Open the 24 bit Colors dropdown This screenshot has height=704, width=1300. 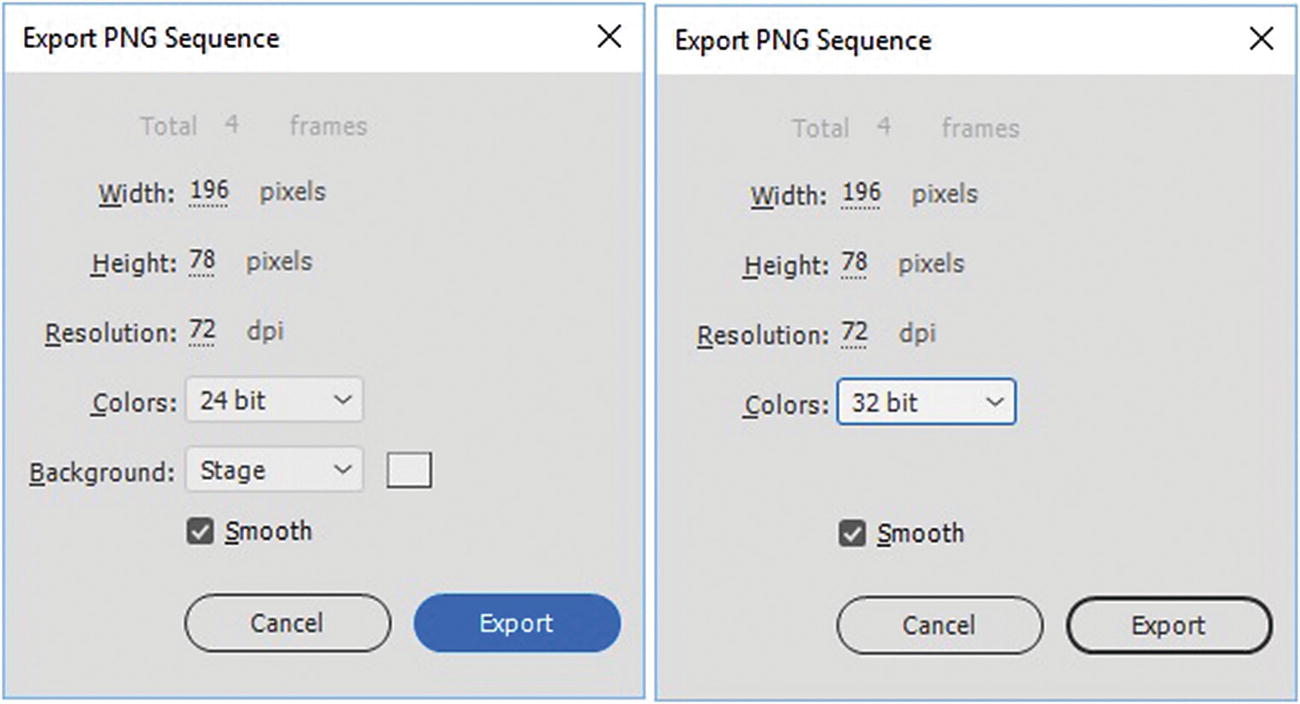[274, 401]
